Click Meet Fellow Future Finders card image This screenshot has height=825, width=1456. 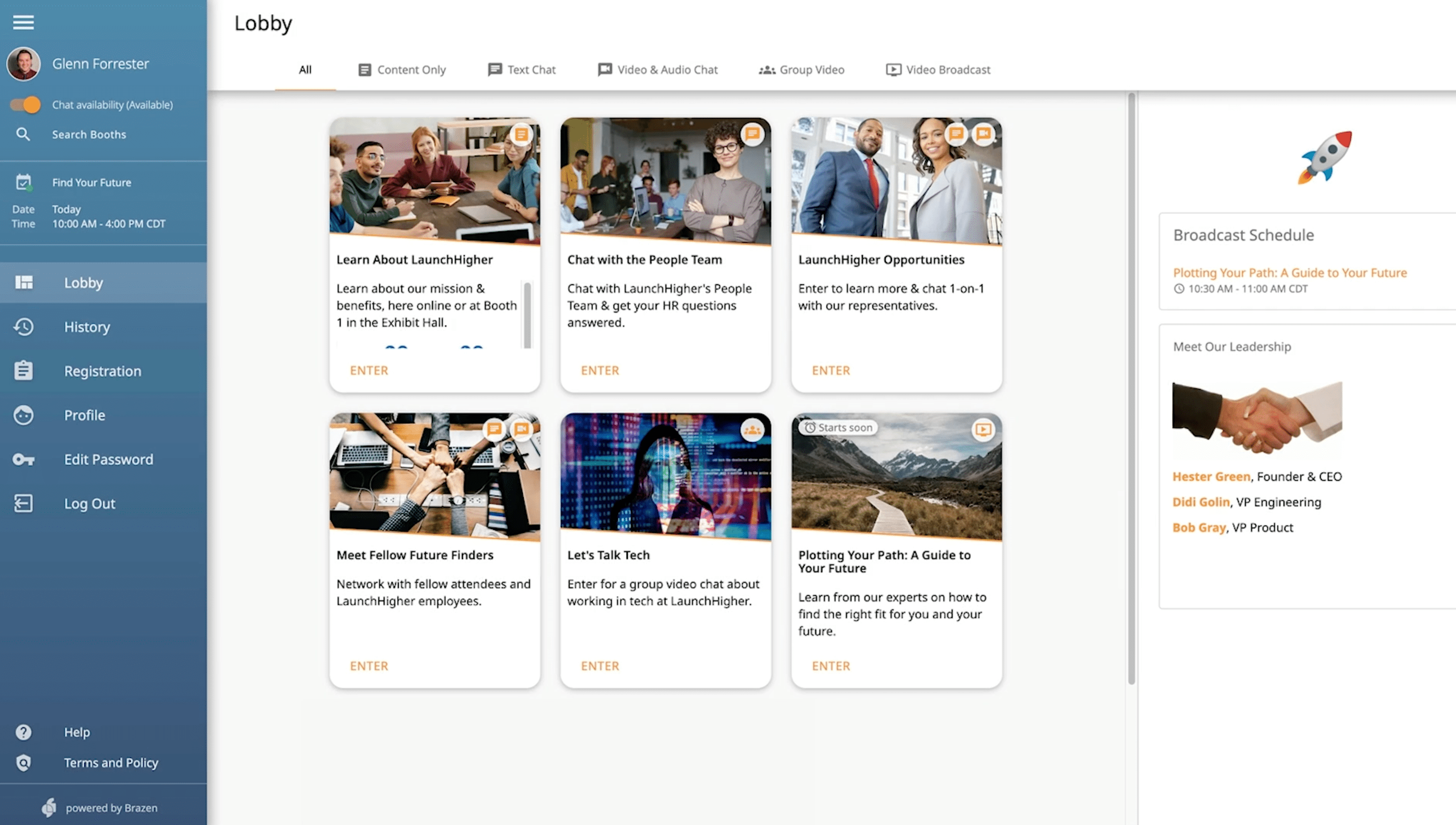434,476
